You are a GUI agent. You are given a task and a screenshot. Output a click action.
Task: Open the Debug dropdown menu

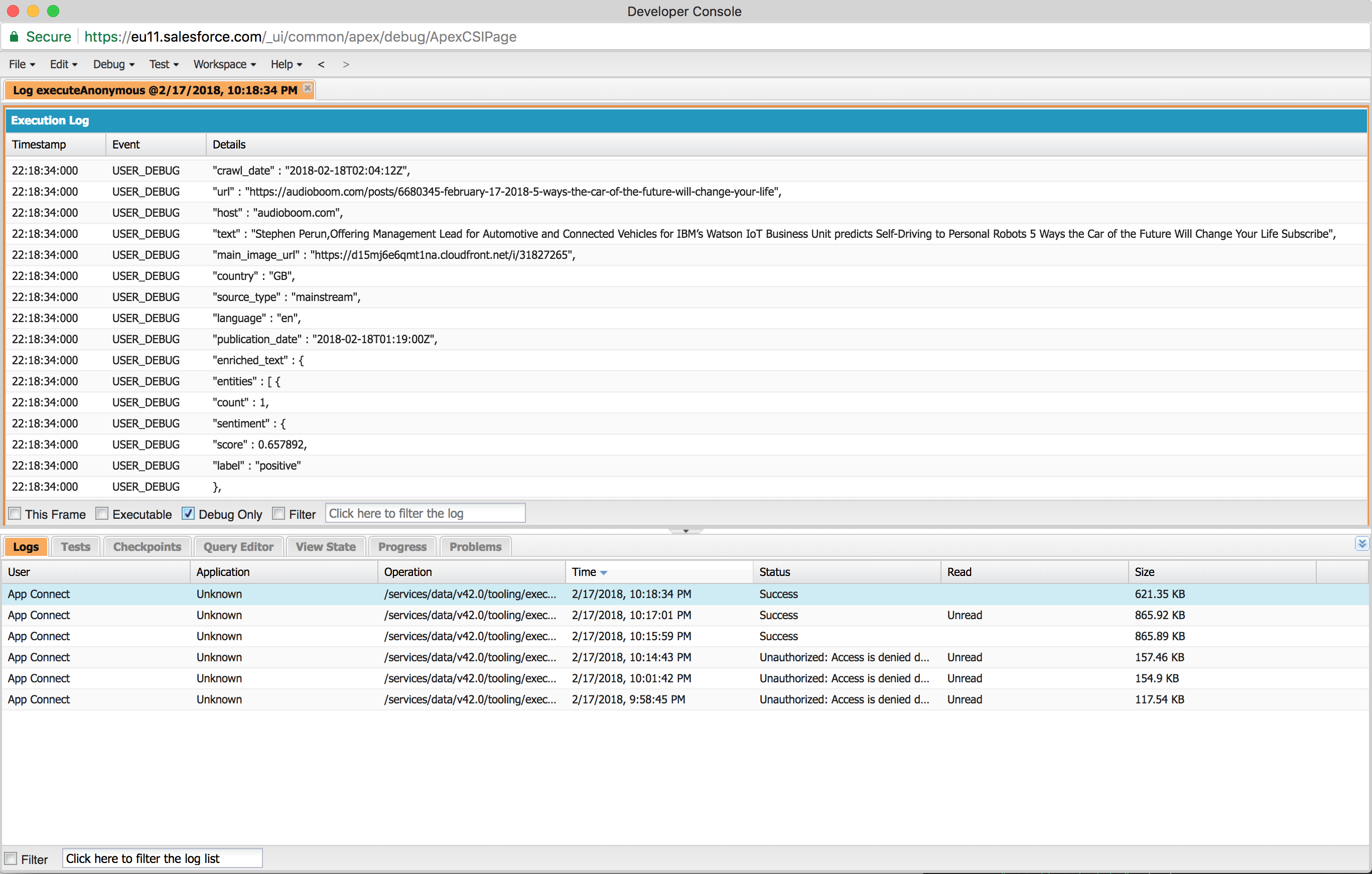pos(113,64)
